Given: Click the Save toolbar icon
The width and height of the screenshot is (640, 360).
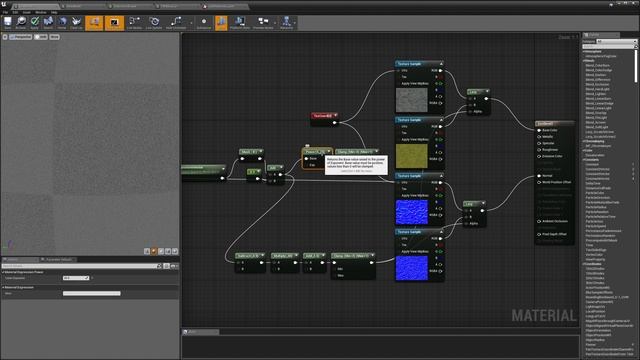Looking at the screenshot, I should point(8,22).
